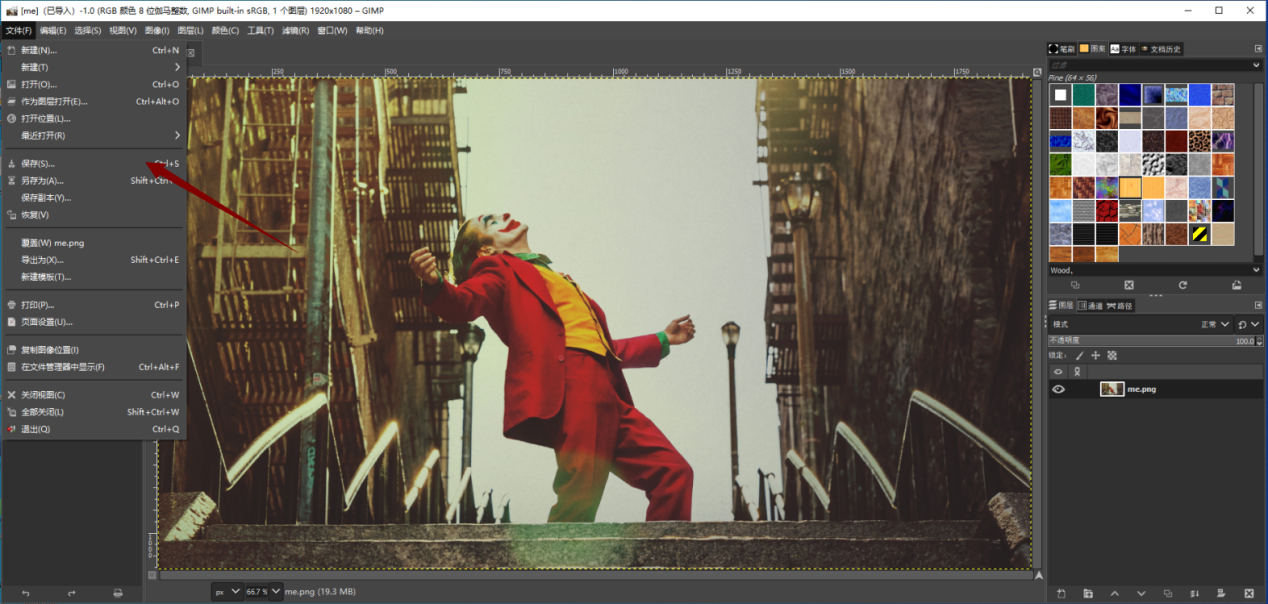This screenshot has width=1268, height=604.
Task: Open the 工具(T) menu
Action: 260,30
